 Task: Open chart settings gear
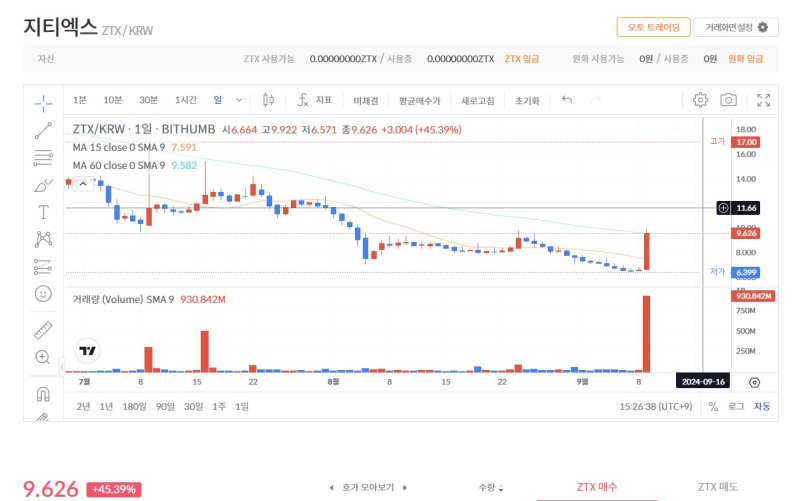tap(700, 100)
